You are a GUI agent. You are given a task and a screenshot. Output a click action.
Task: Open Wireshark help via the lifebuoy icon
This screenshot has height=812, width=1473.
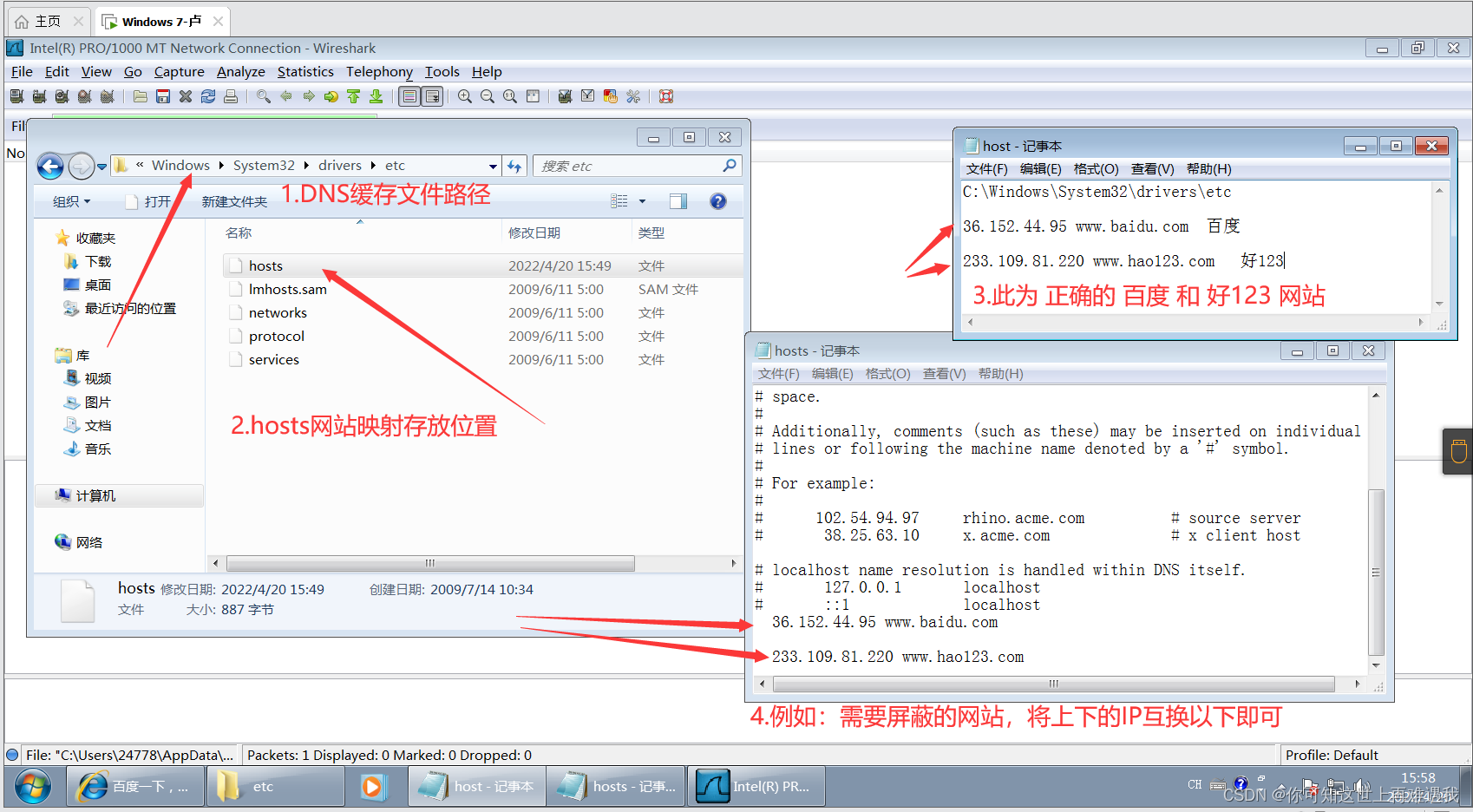pyautogui.click(x=666, y=96)
